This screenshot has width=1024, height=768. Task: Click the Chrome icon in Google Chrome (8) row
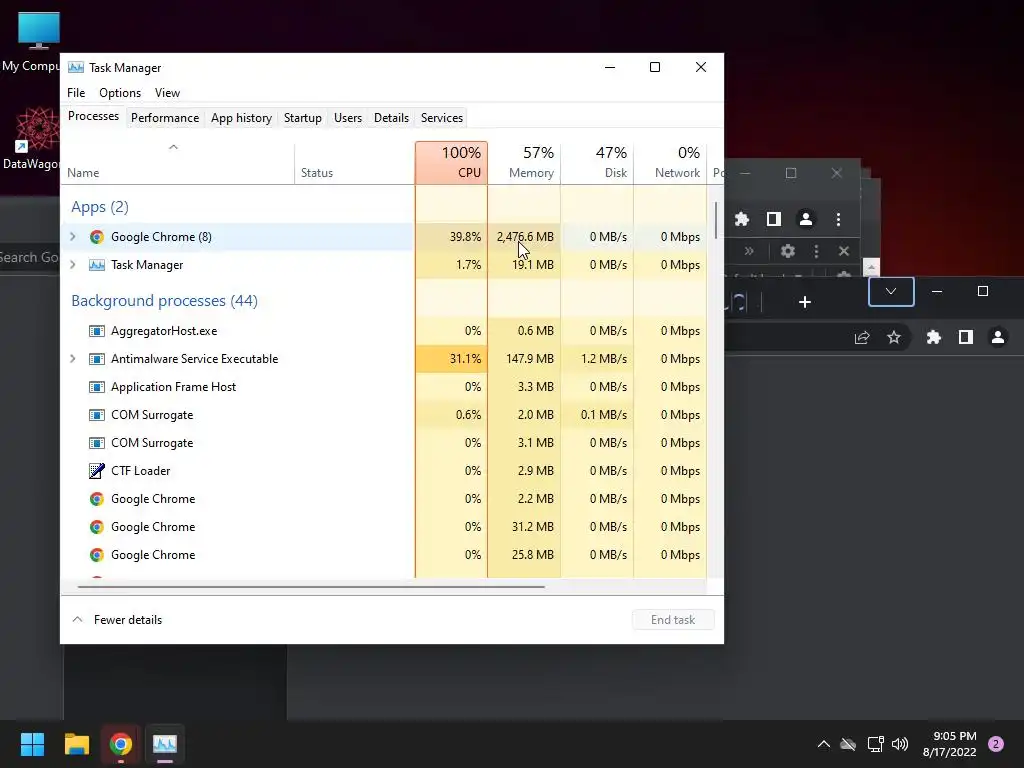97,236
